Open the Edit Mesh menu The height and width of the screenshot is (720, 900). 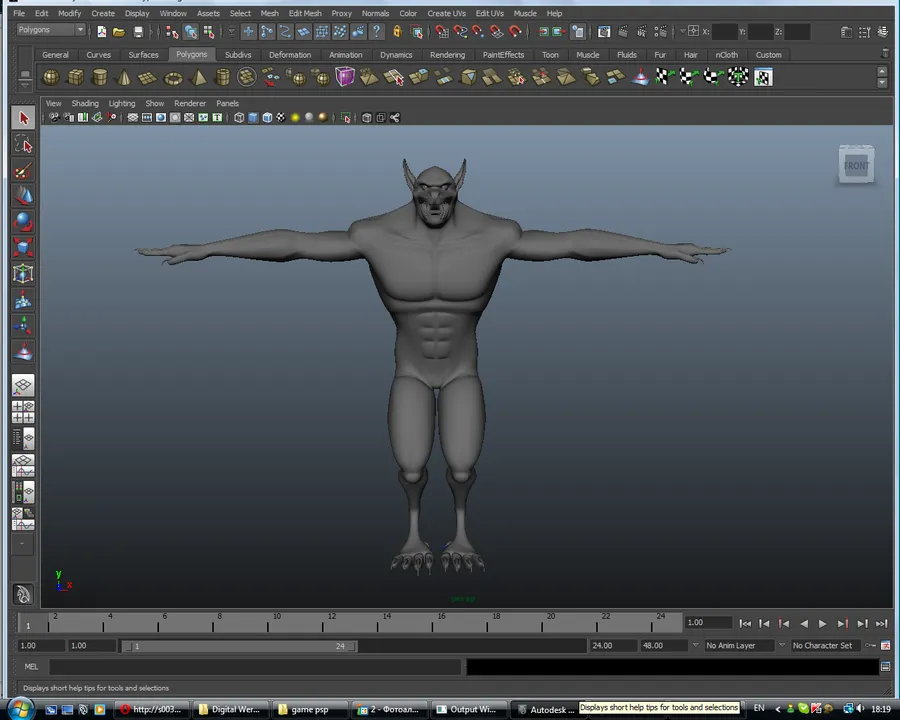305,14
